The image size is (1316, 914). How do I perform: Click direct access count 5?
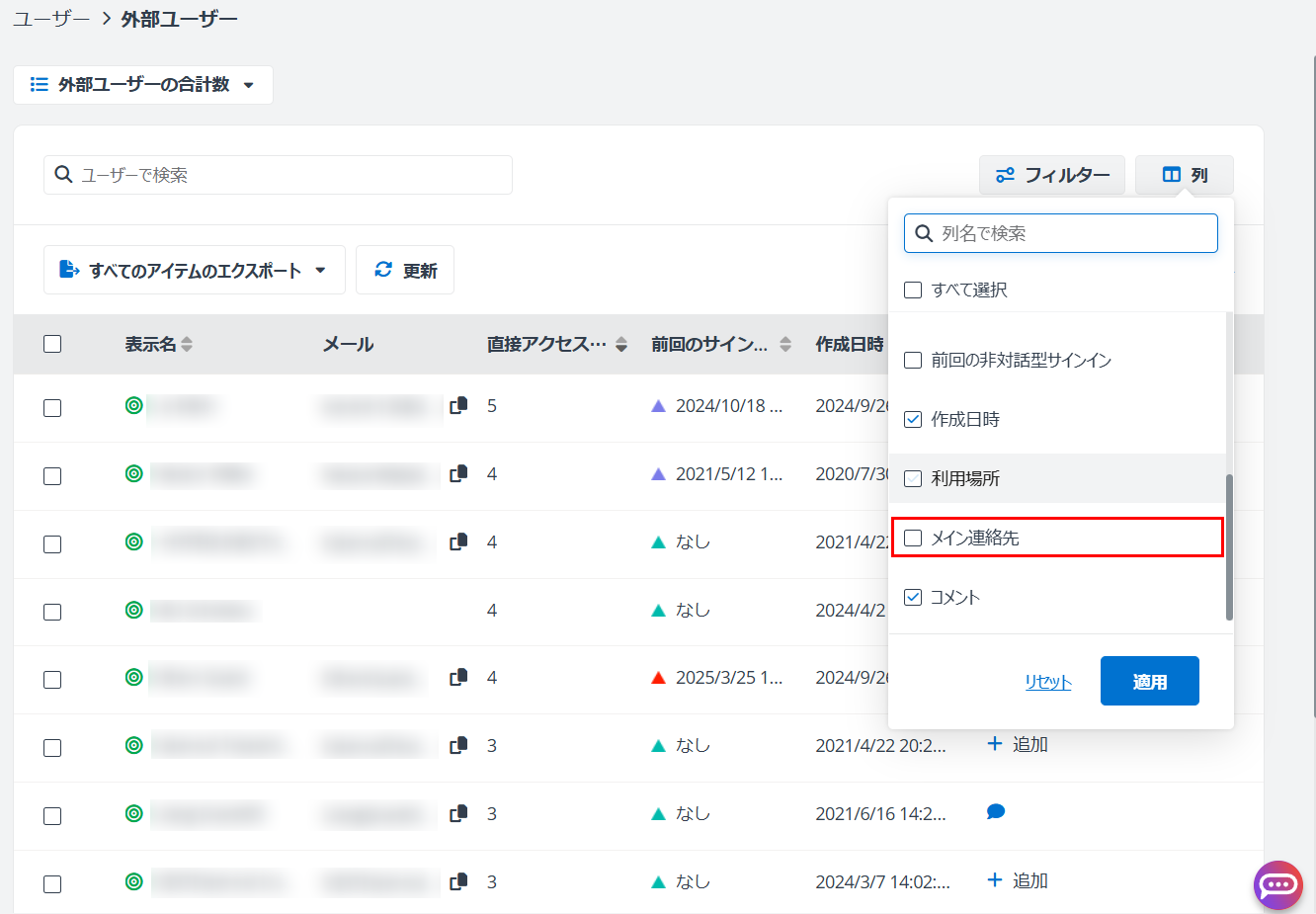tap(492, 406)
